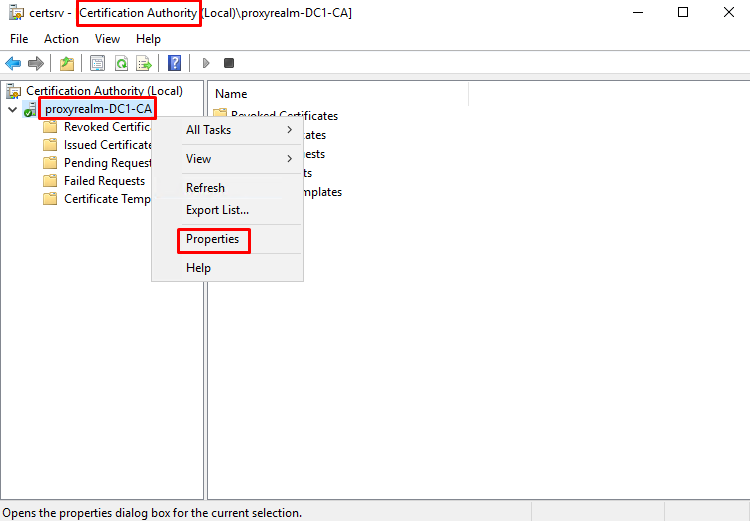This screenshot has height=521, width=750.
Task: Click the Certificate Templates folder icon in tree
Action: 50,199
